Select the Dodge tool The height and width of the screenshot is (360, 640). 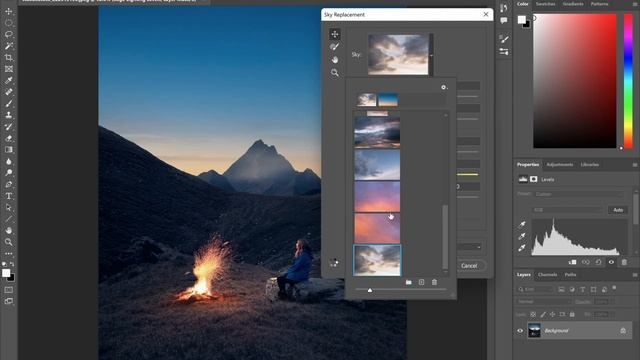point(9,173)
